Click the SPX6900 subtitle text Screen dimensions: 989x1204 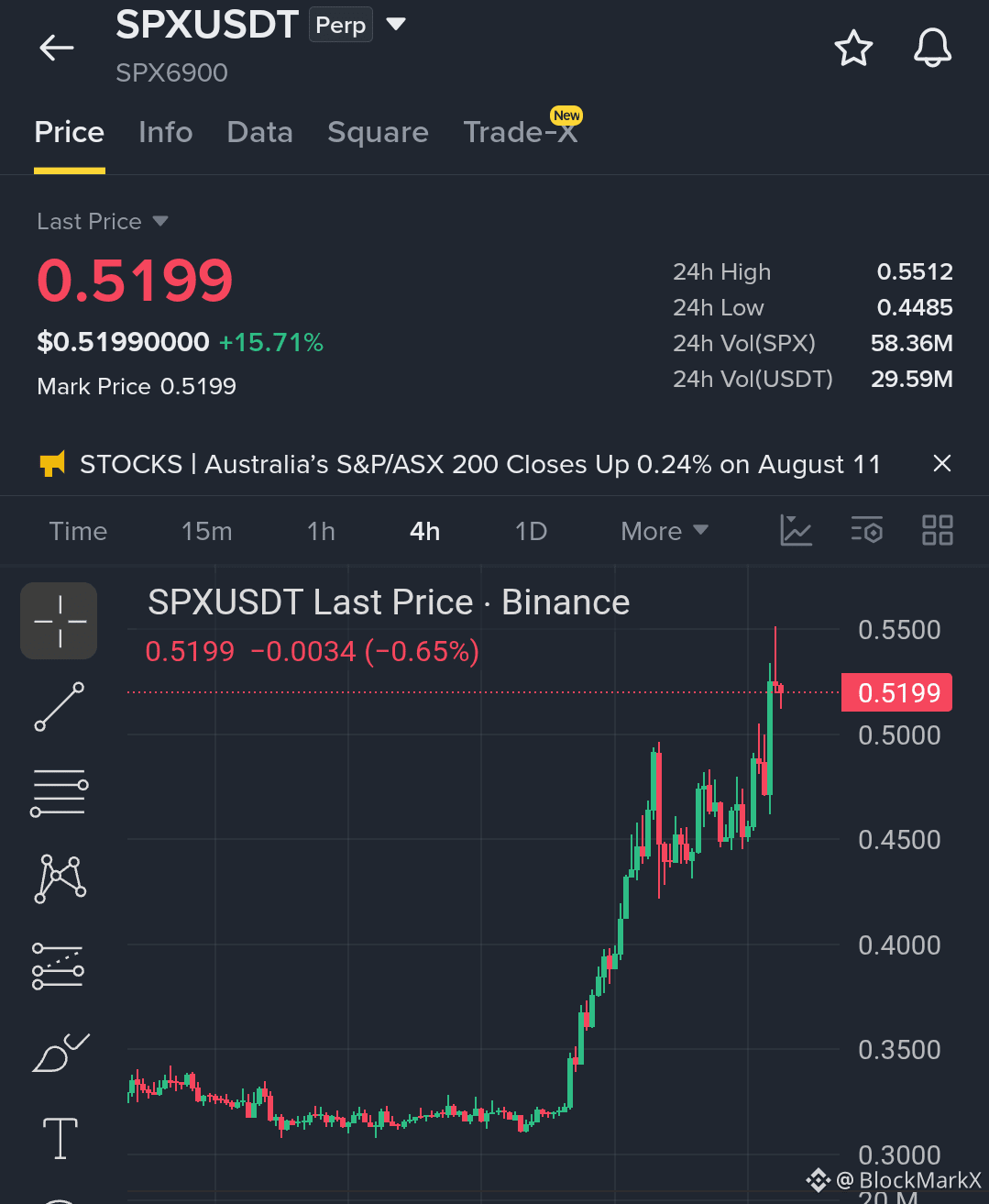coord(171,72)
